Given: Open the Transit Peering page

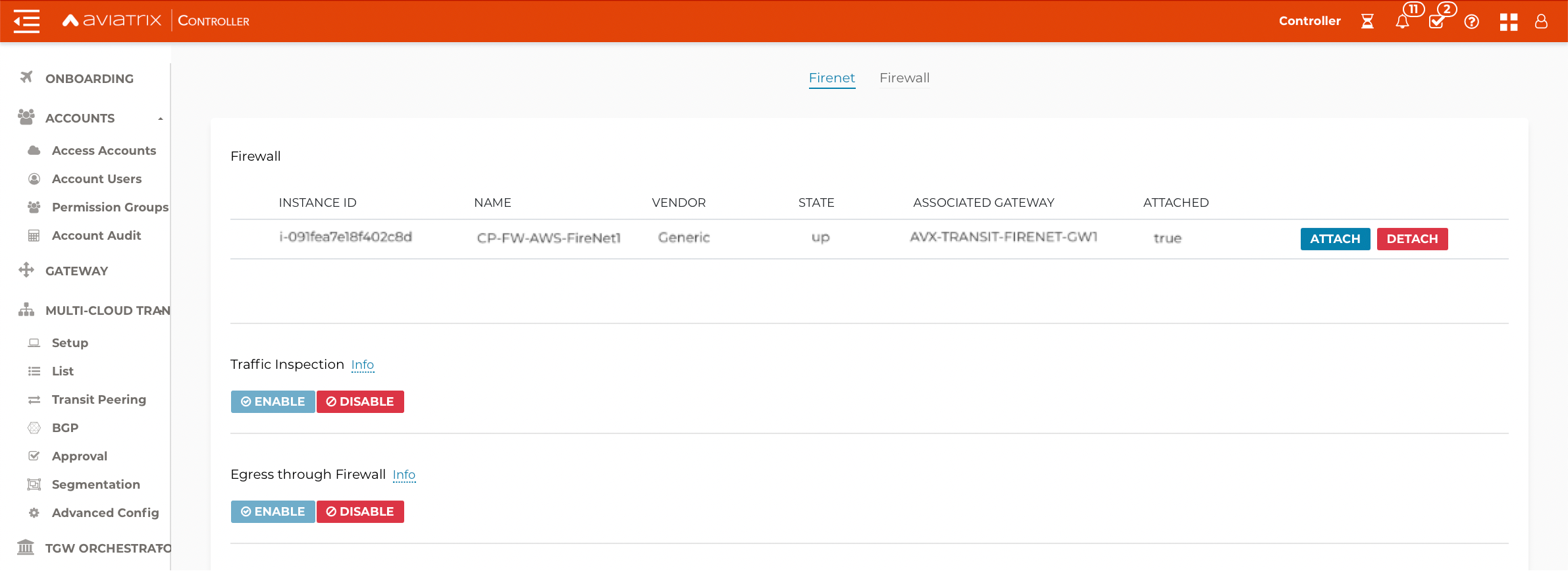Looking at the screenshot, I should [x=99, y=399].
